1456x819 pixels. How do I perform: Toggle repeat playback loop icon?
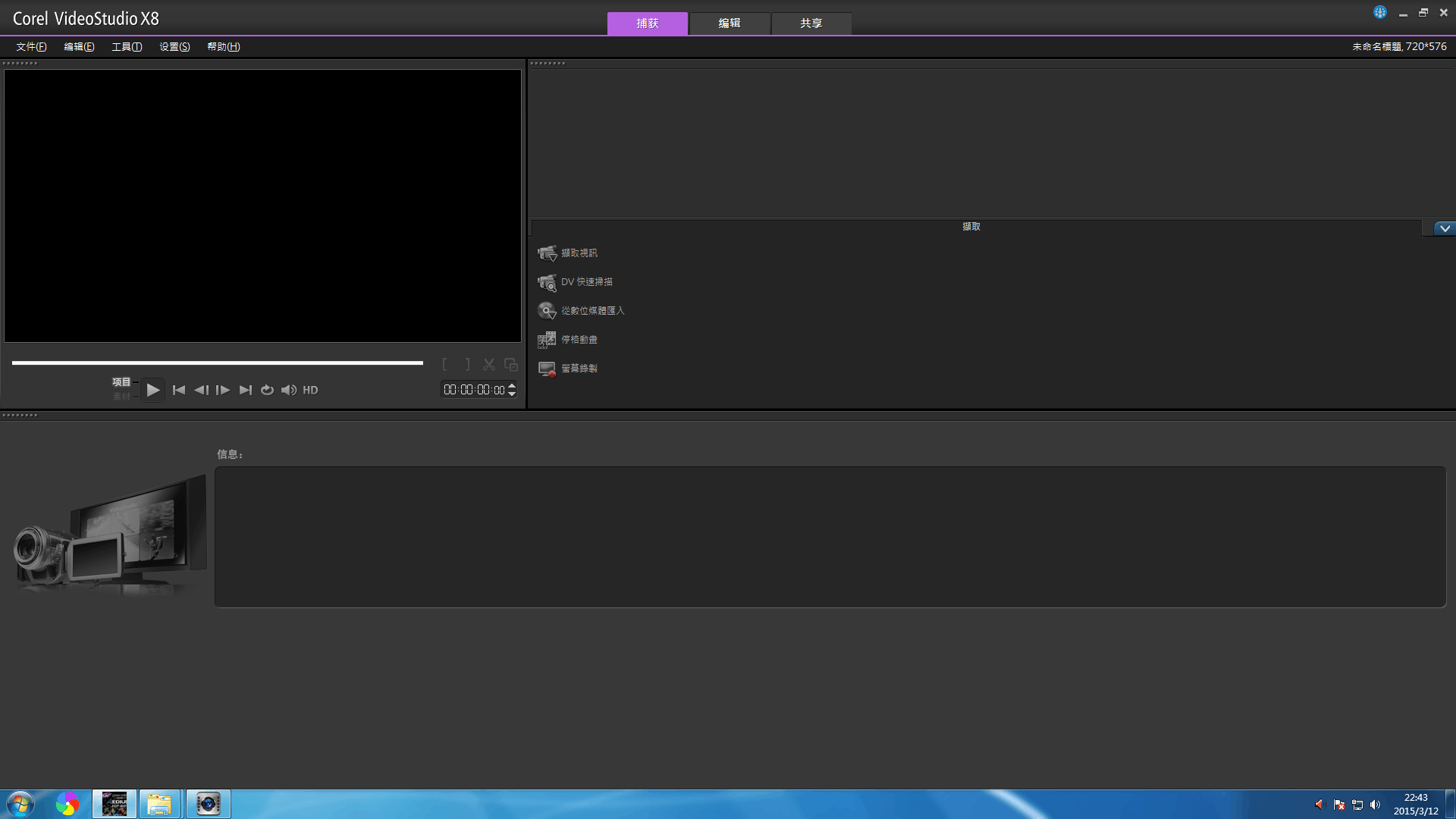tap(267, 390)
